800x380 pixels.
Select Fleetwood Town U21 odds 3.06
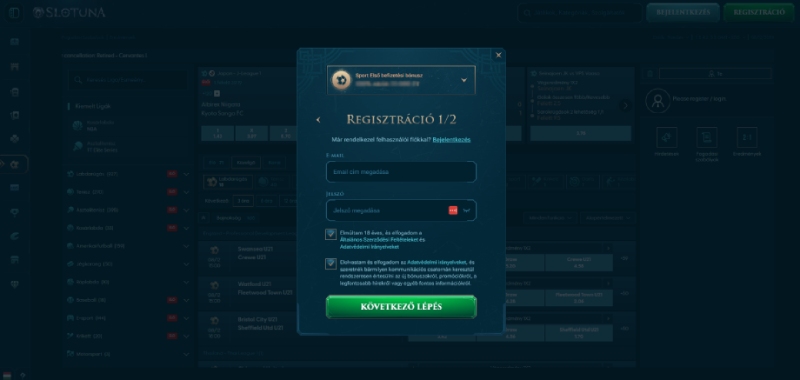[x=579, y=297]
